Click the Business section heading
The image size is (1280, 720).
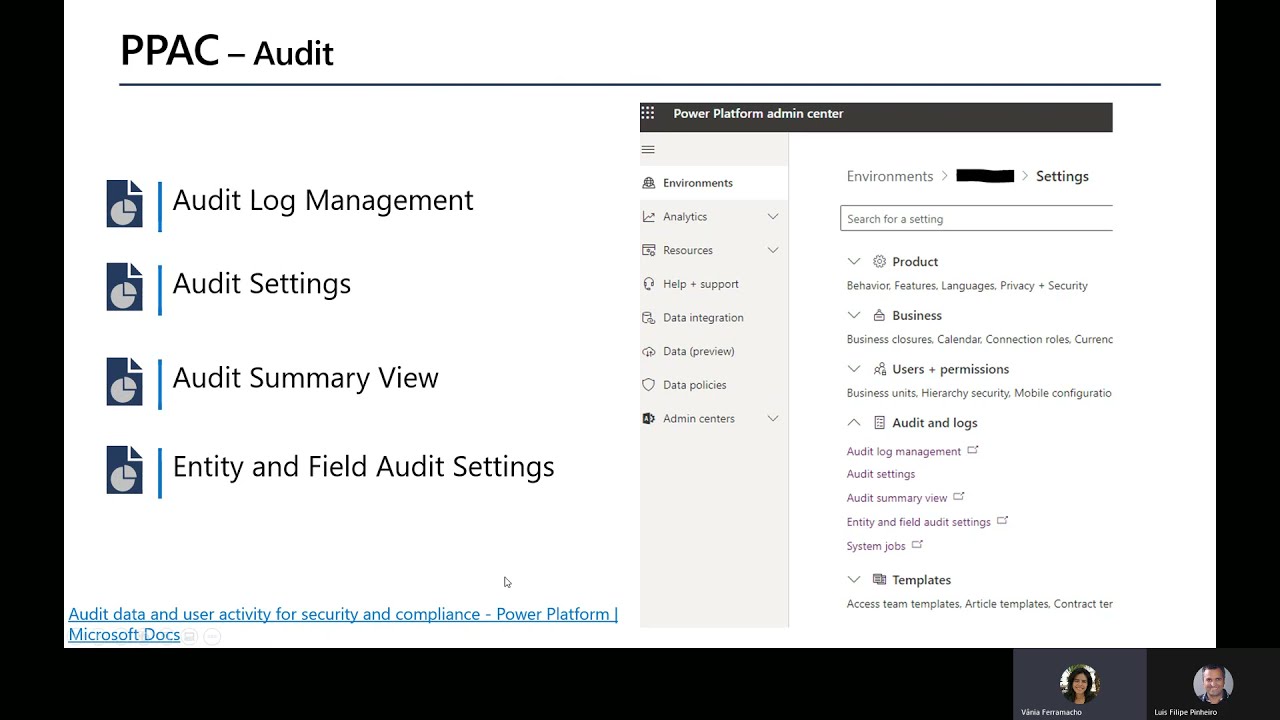917,315
